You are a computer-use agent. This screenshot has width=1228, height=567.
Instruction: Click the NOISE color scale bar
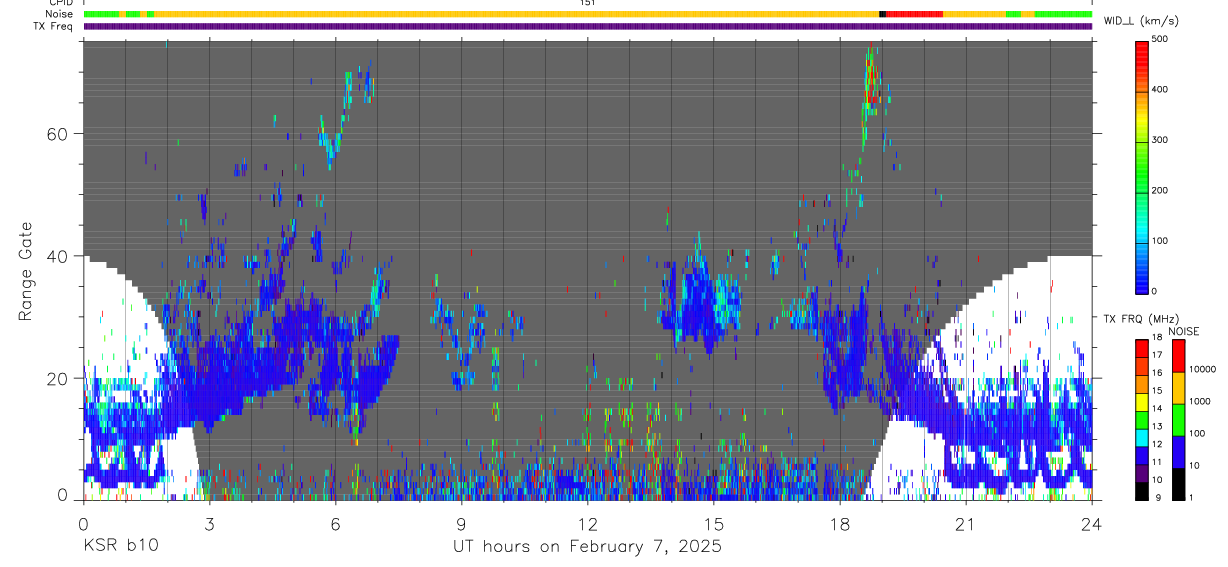click(1178, 420)
